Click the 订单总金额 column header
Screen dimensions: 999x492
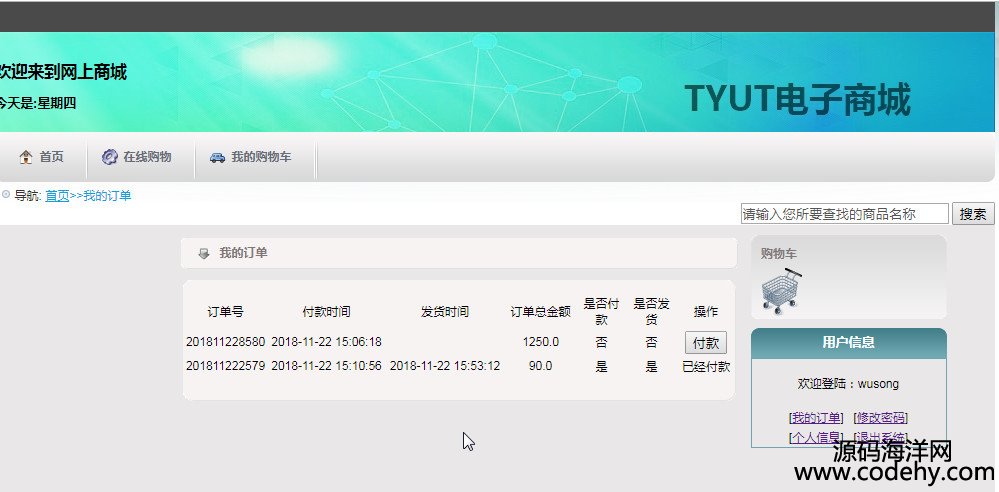click(x=540, y=312)
